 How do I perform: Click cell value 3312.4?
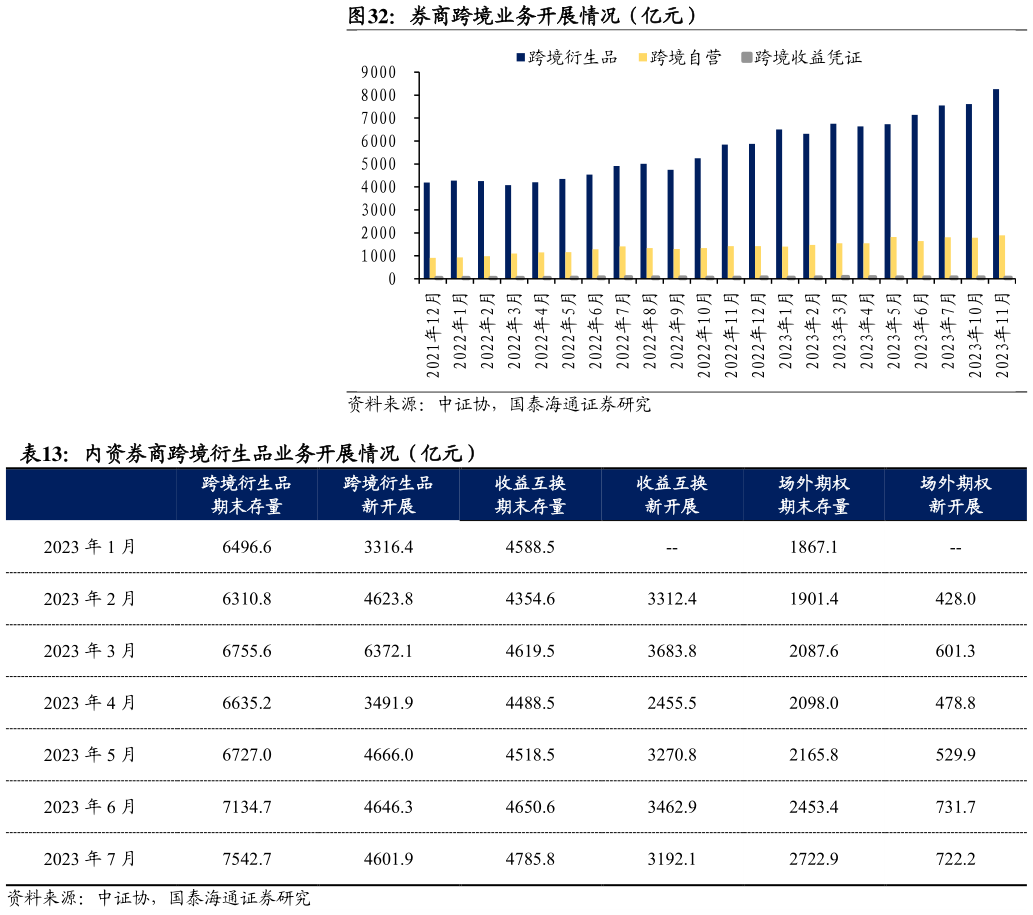point(672,599)
